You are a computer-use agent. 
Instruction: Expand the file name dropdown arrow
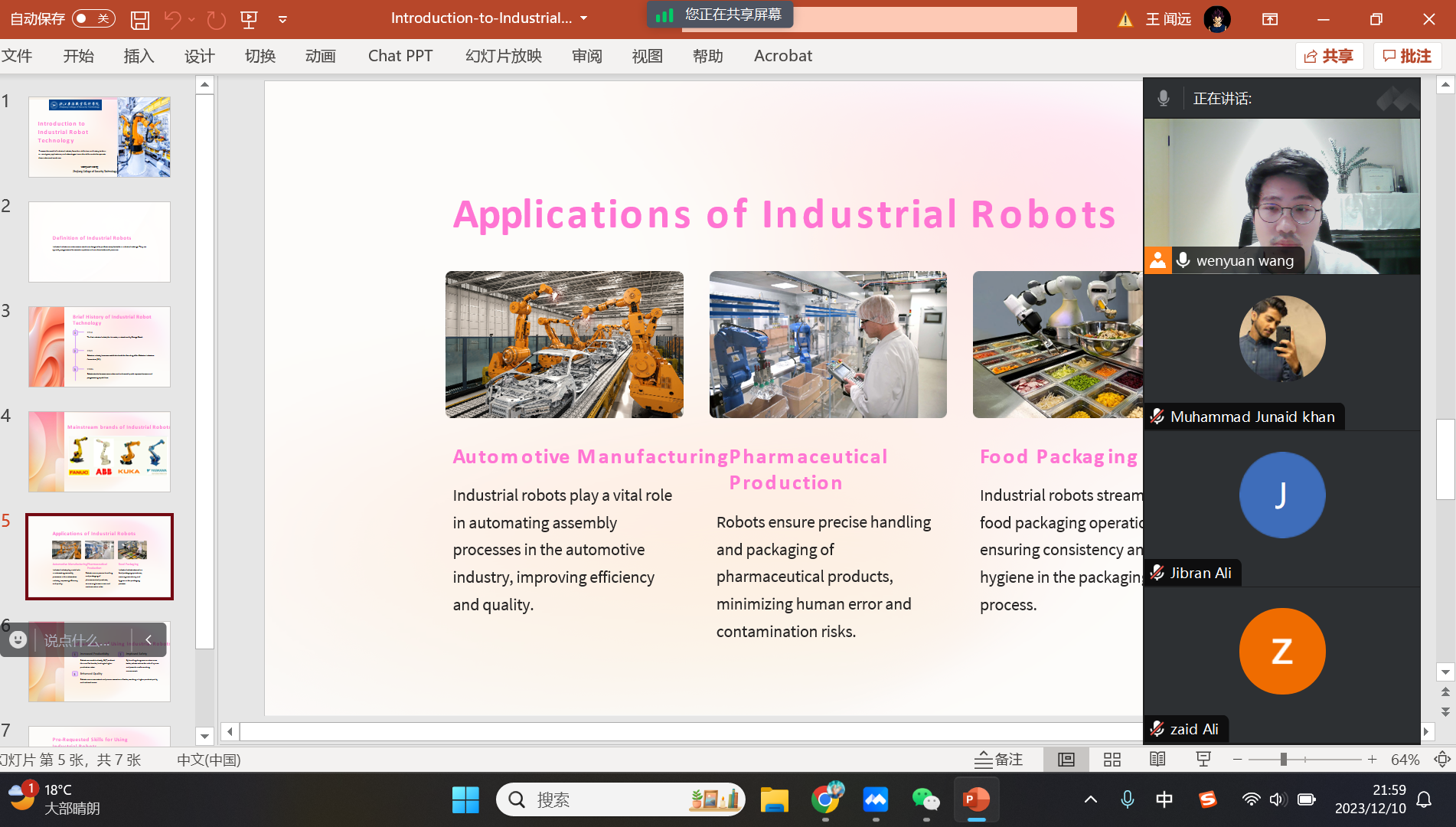point(584,18)
